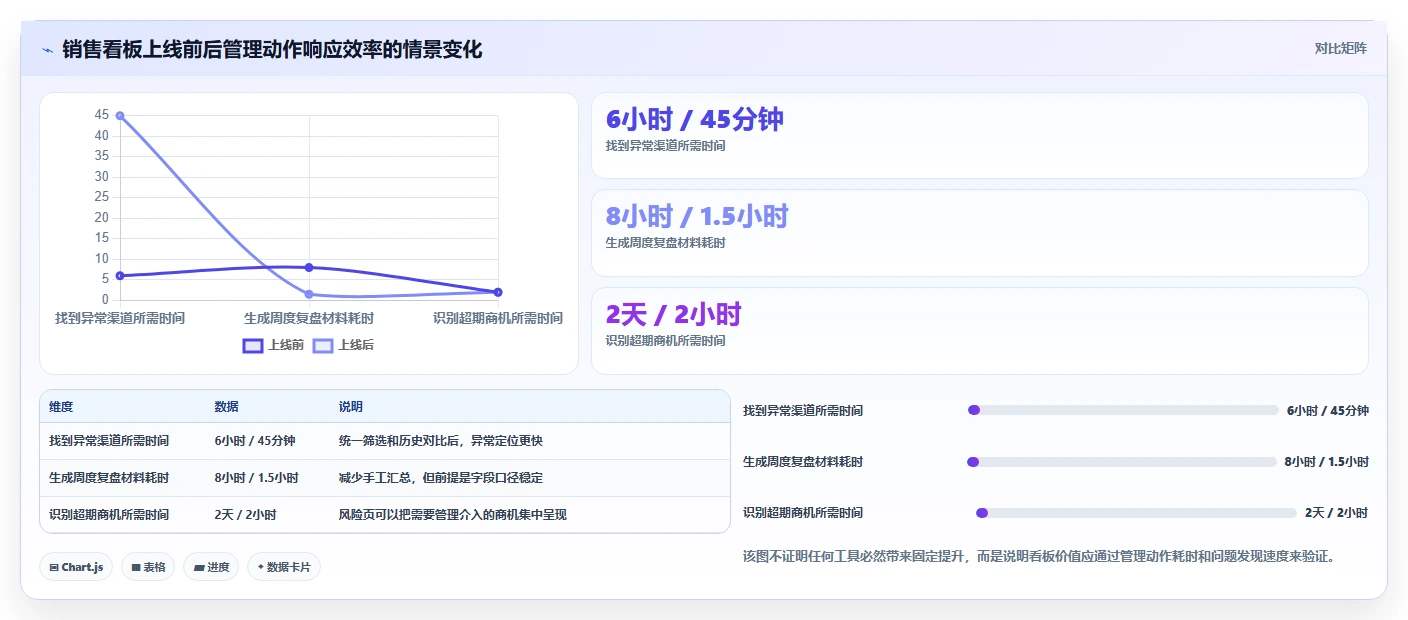Click chart x-axis label 识别超期商机所需时间

(x=498, y=318)
